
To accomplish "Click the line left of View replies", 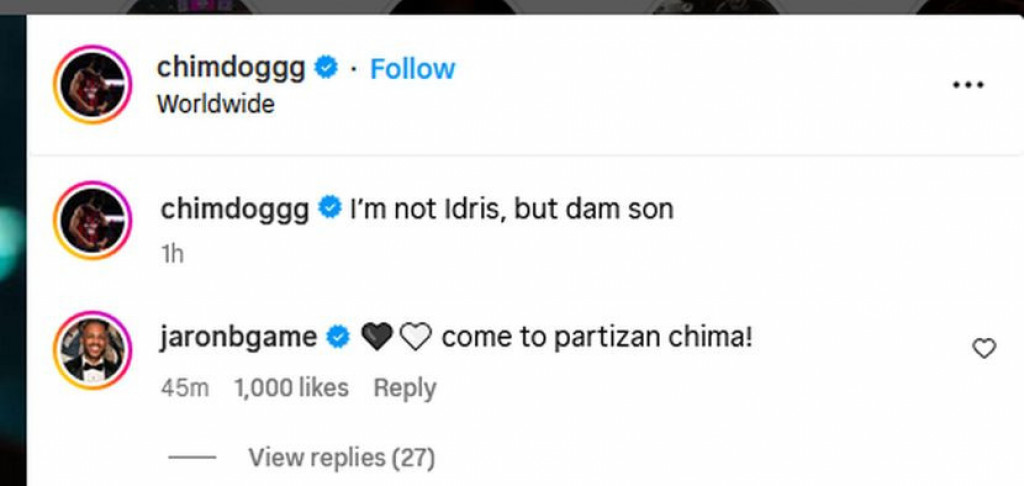I will coord(192,458).
